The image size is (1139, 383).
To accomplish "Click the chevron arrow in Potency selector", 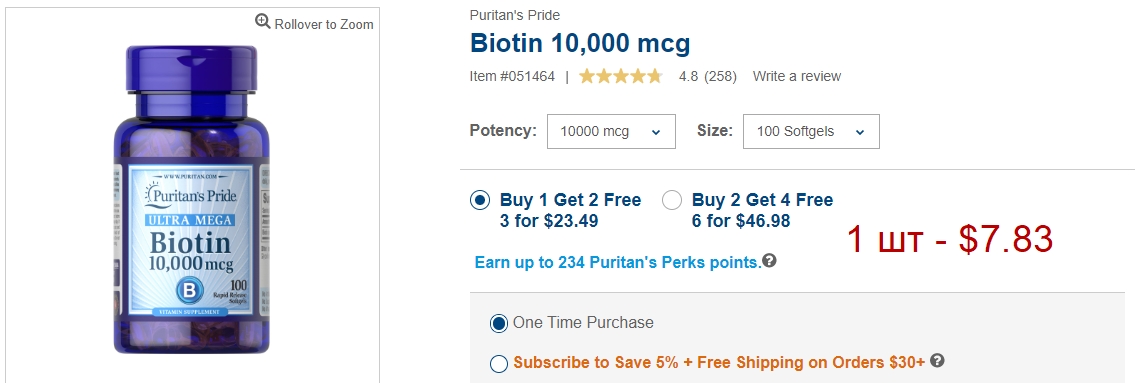I will 656,132.
